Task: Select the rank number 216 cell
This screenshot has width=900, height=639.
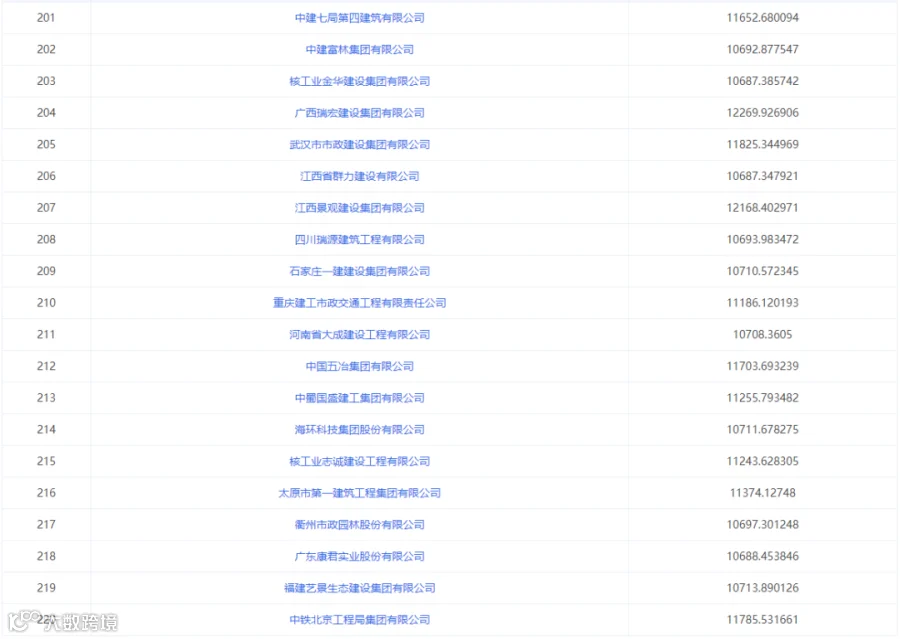Action: [x=46, y=493]
